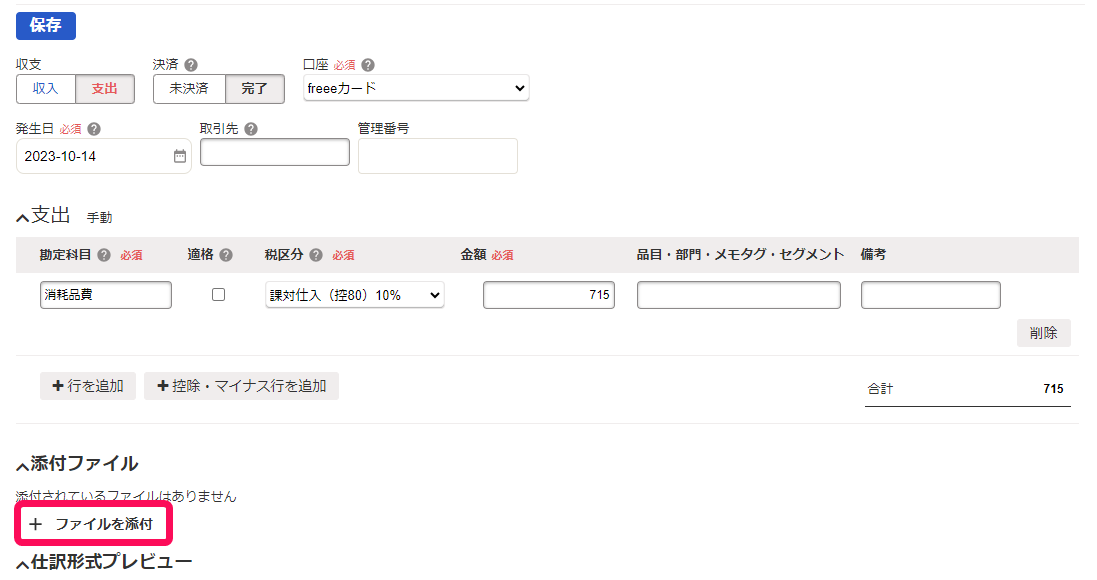Click the 発生日 date field
This screenshot has width=1097, height=580.
(104, 156)
